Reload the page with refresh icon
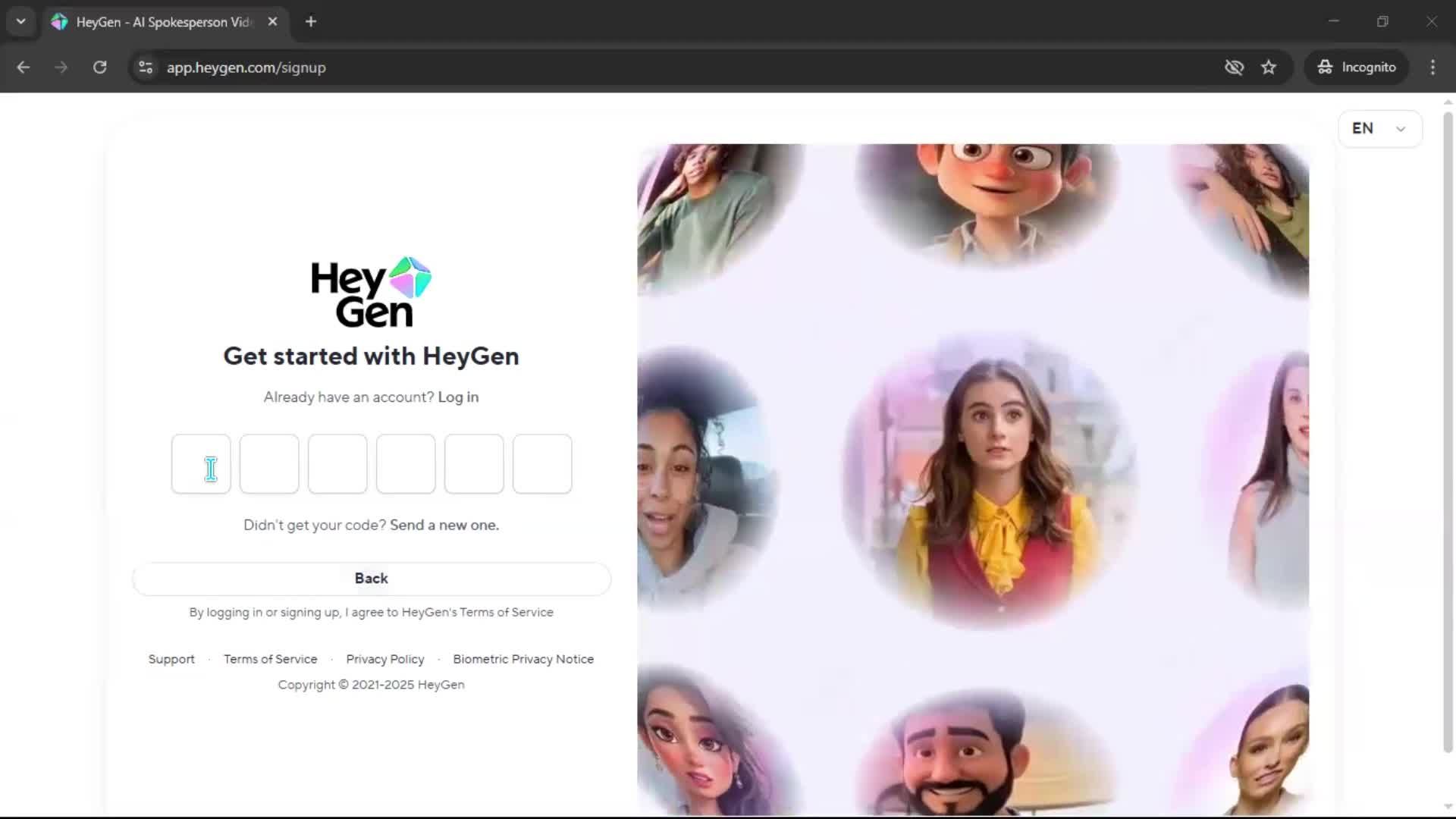The image size is (1456, 819). coord(99,67)
